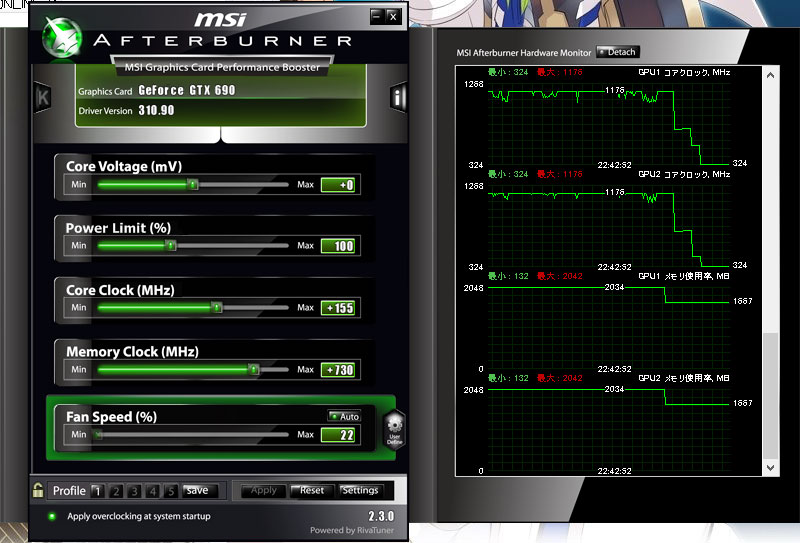Select profile slot 1
This screenshot has height=543, width=800.
click(x=97, y=491)
